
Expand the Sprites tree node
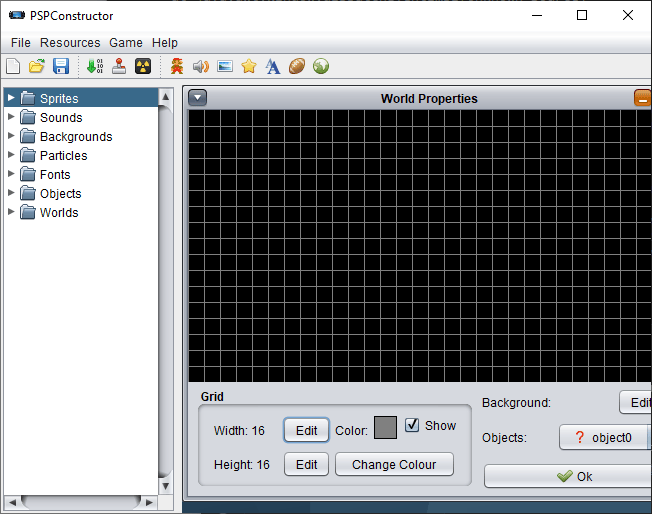[11, 98]
